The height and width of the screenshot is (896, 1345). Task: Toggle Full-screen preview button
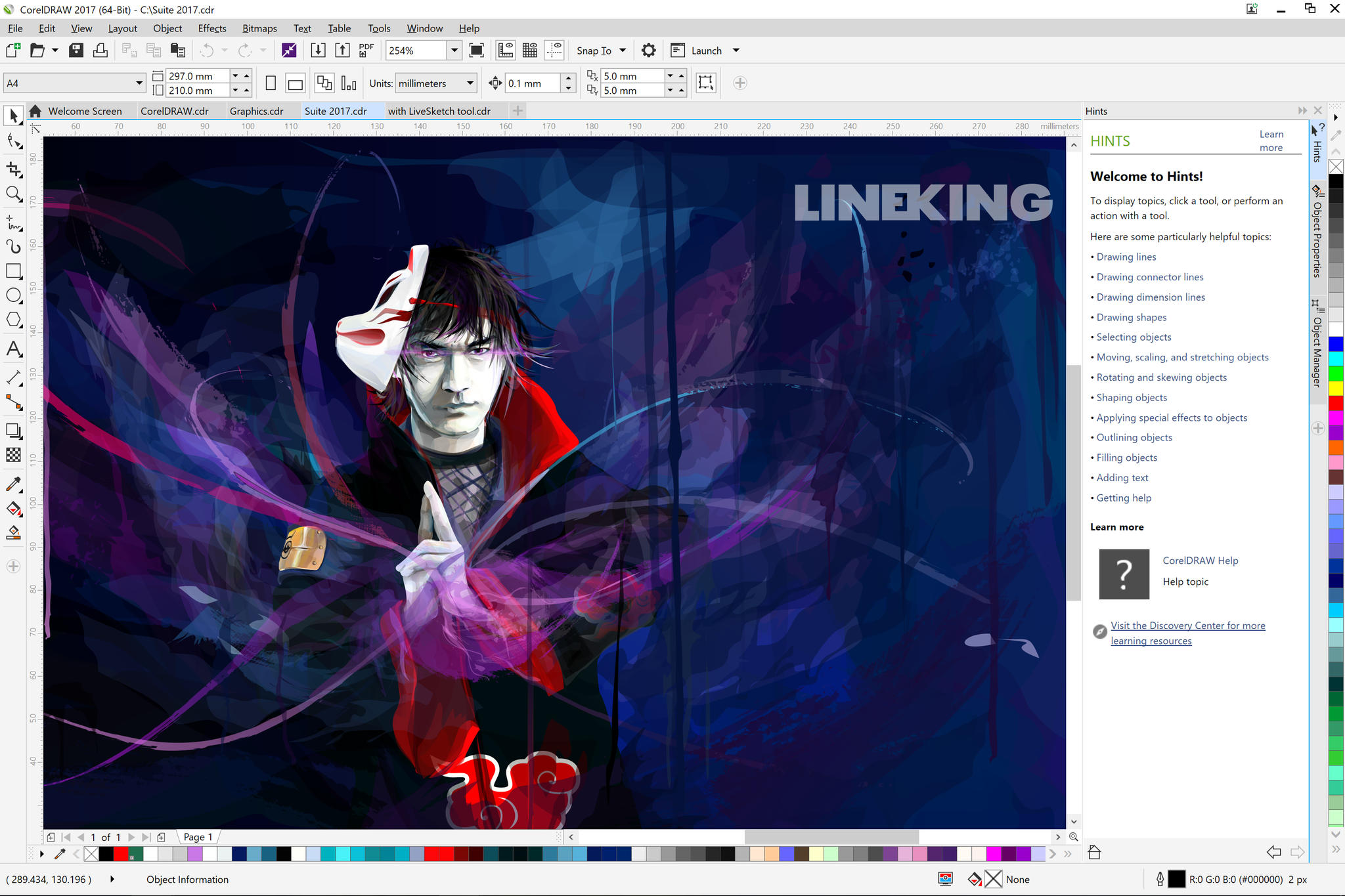pos(477,51)
